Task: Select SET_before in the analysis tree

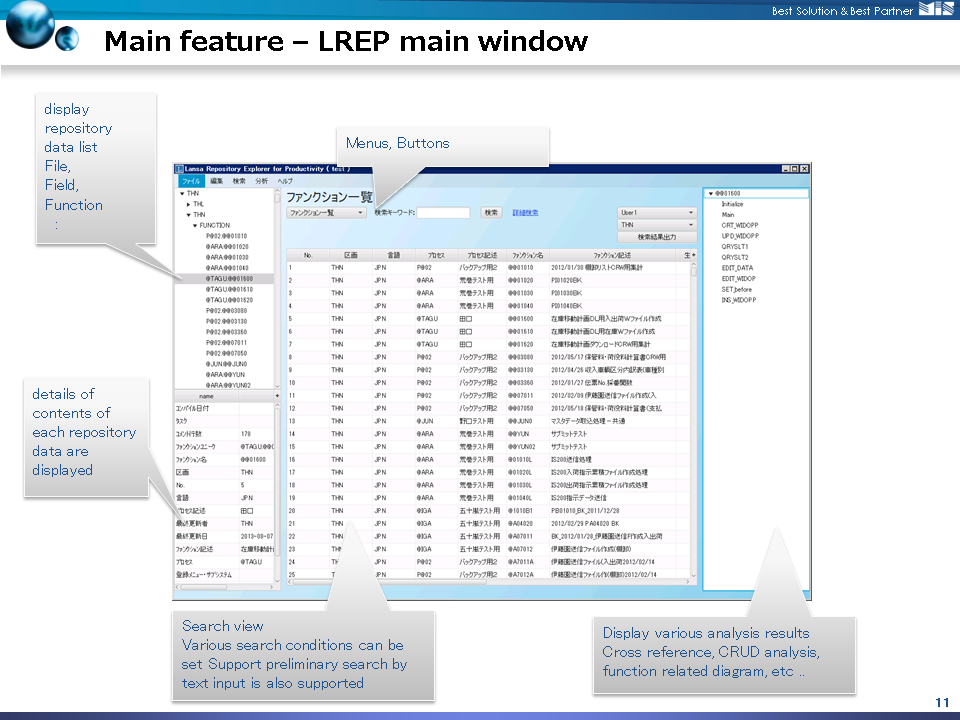Action: click(x=737, y=290)
